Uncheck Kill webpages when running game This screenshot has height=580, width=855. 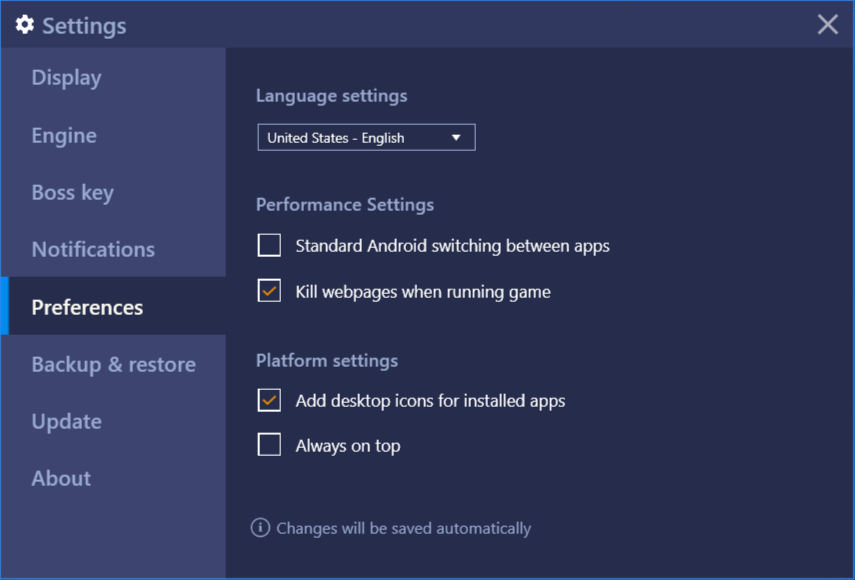pos(269,291)
